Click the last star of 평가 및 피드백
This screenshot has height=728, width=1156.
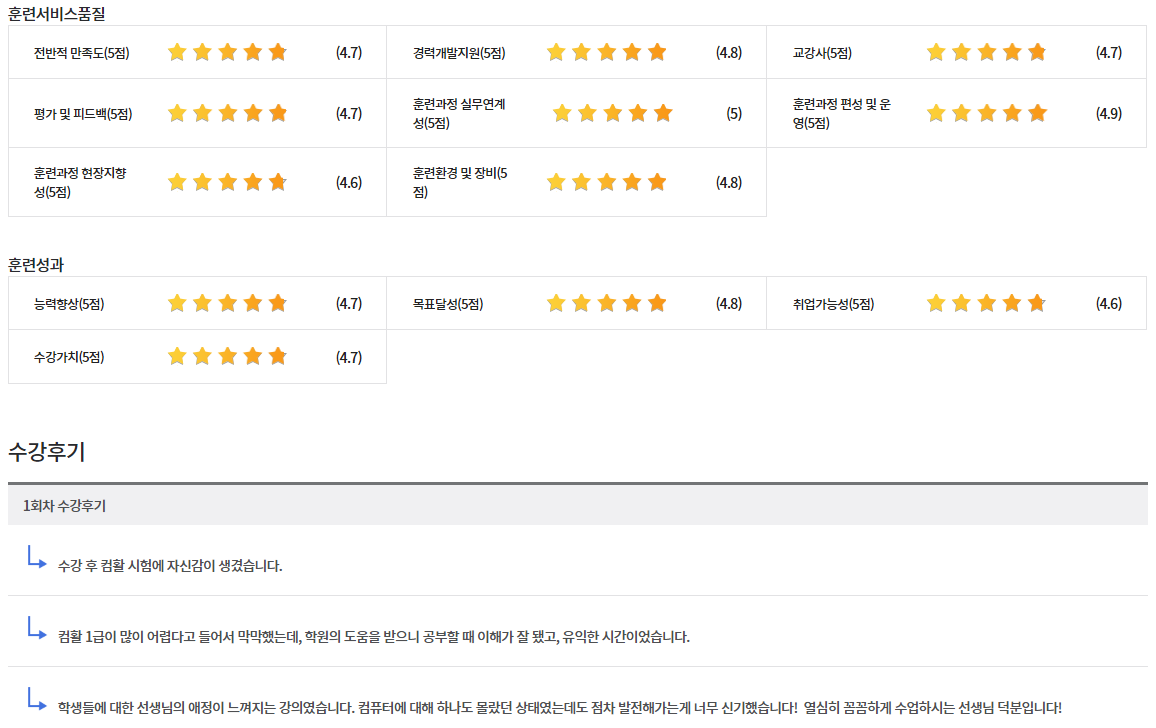(x=278, y=114)
